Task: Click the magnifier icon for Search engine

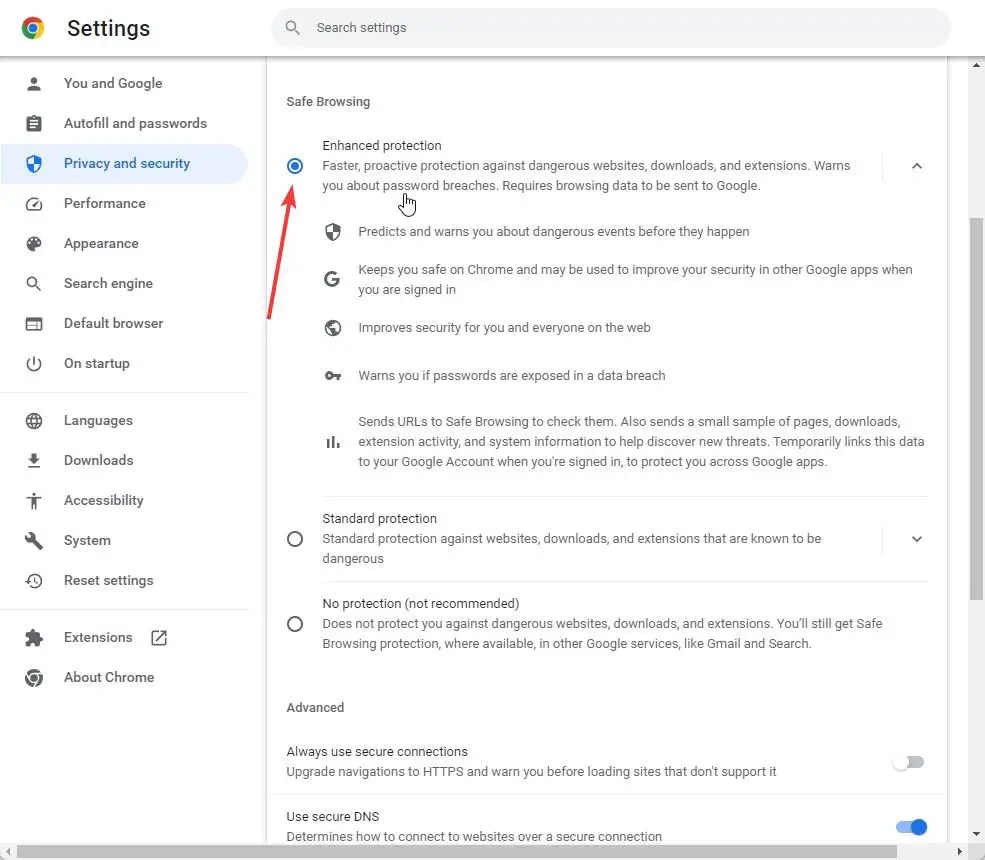Action: click(x=34, y=284)
